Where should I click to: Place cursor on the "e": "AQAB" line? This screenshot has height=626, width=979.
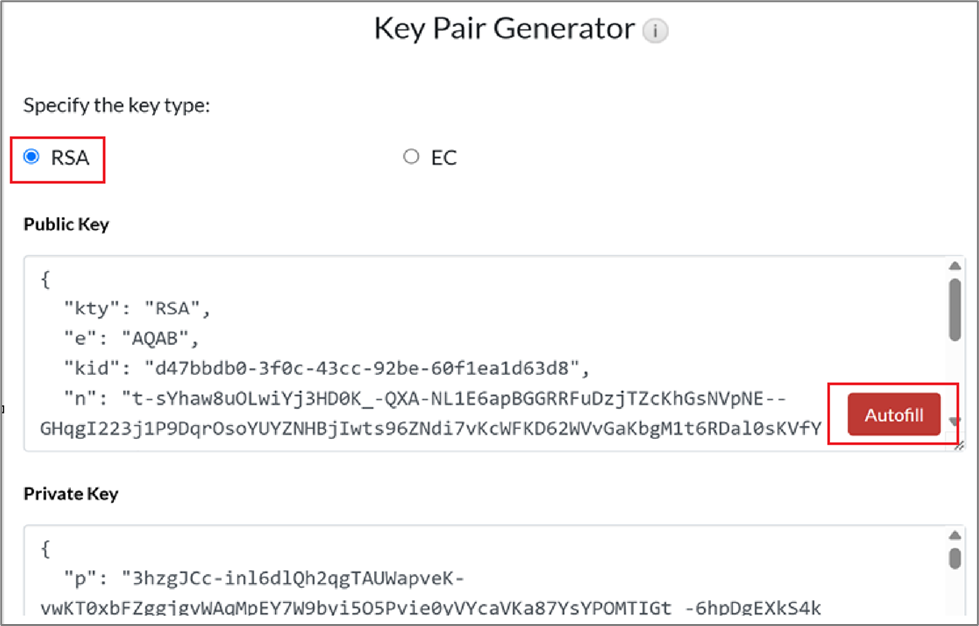click(135, 337)
